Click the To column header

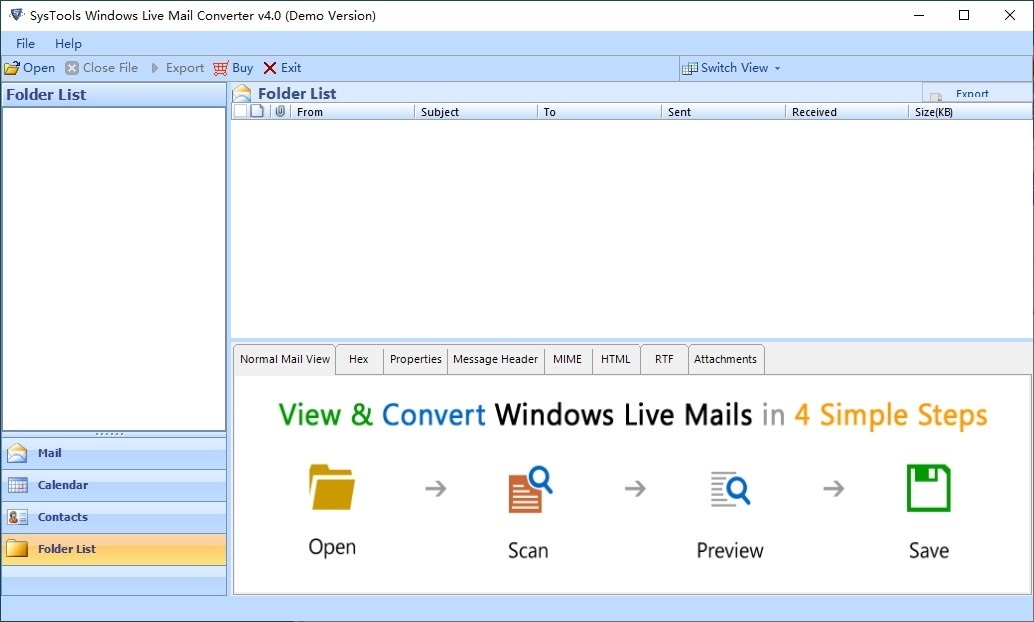(600, 112)
